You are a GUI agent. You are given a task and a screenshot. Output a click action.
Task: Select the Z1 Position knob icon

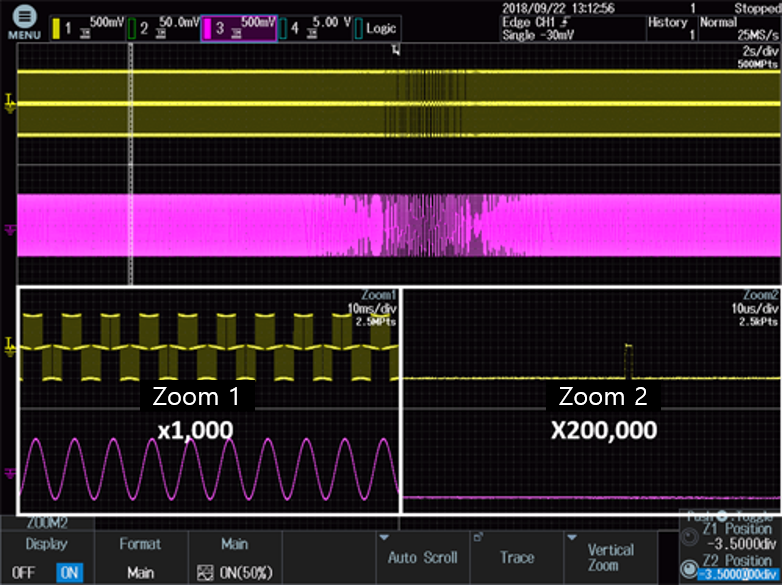(x=690, y=537)
